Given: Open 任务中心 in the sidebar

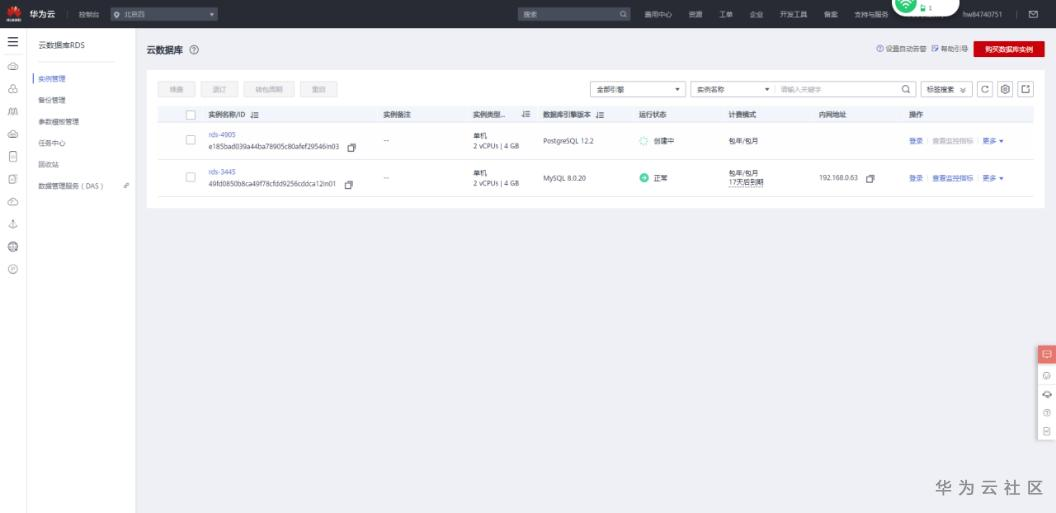Looking at the screenshot, I should (x=52, y=143).
